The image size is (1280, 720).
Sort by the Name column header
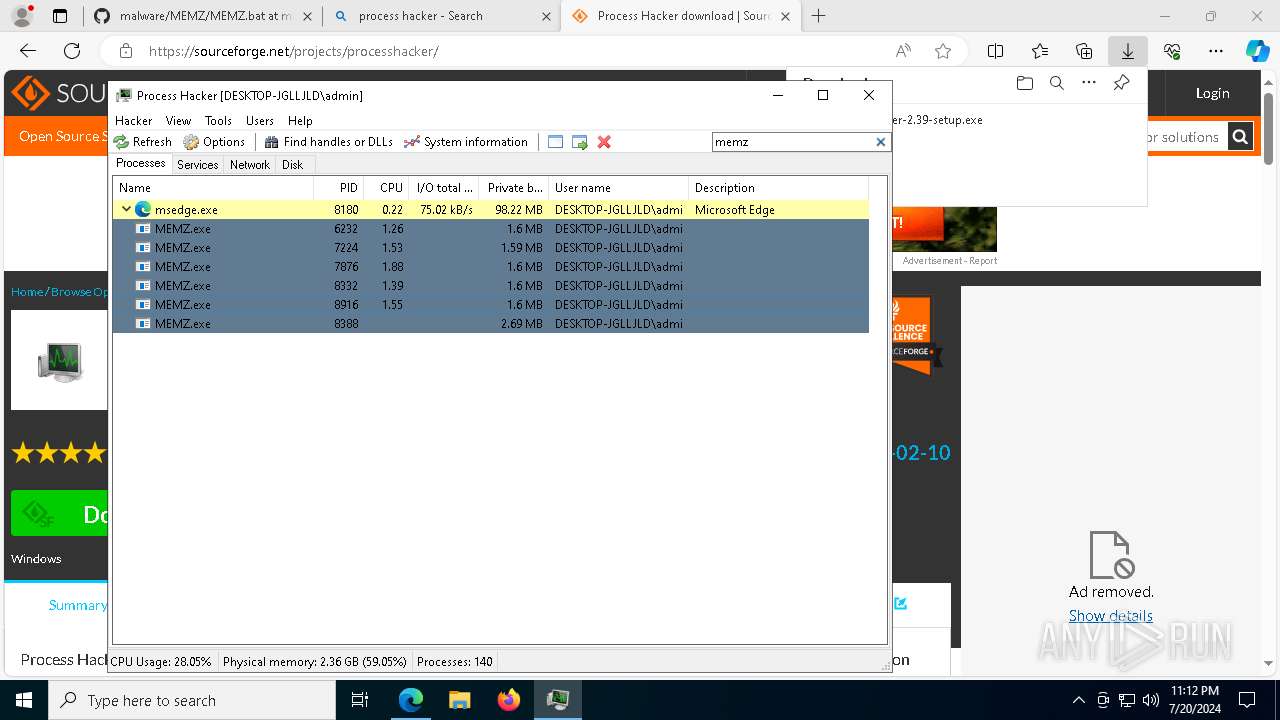213,188
